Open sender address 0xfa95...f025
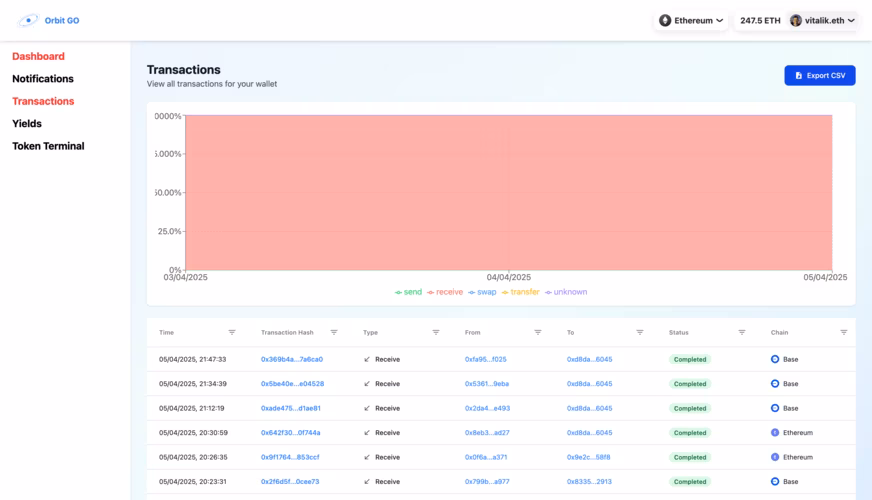This screenshot has height=500, width=872. click(485, 359)
